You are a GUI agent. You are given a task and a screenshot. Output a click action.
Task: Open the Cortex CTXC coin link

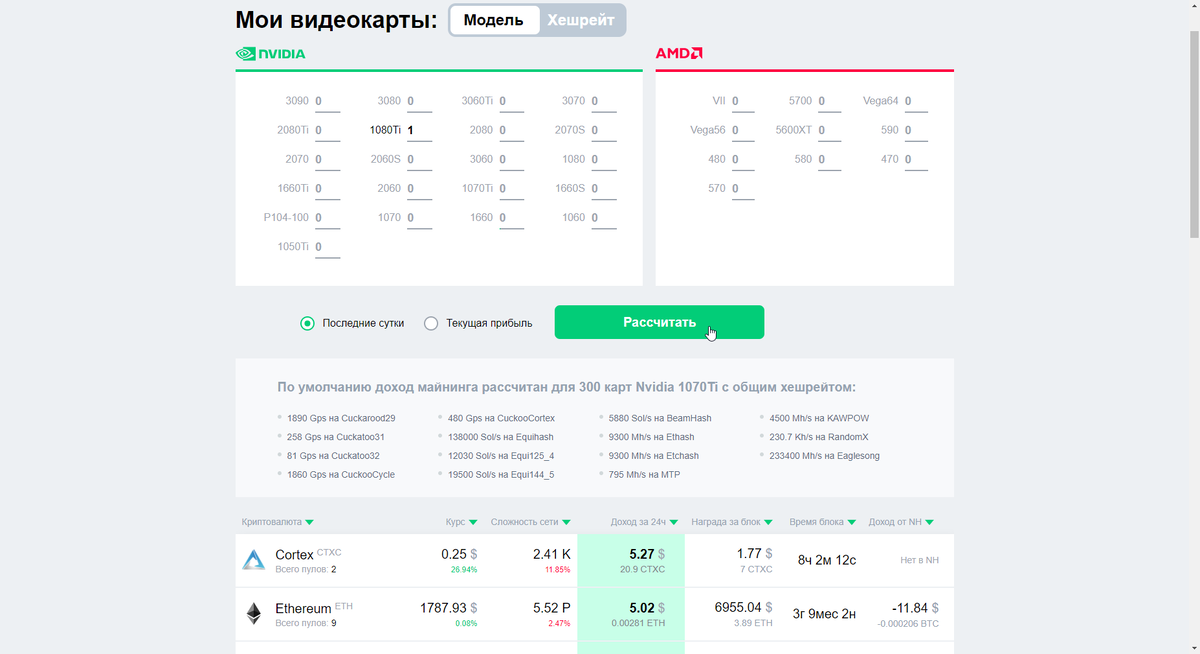coord(308,554)
